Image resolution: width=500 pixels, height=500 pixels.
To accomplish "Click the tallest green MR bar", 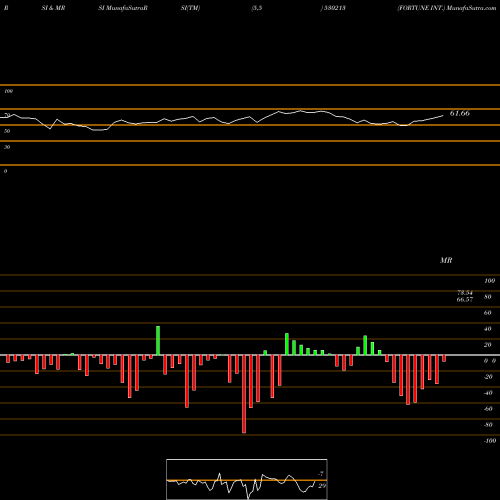I will pyautogui.click(x=158, y=340).
